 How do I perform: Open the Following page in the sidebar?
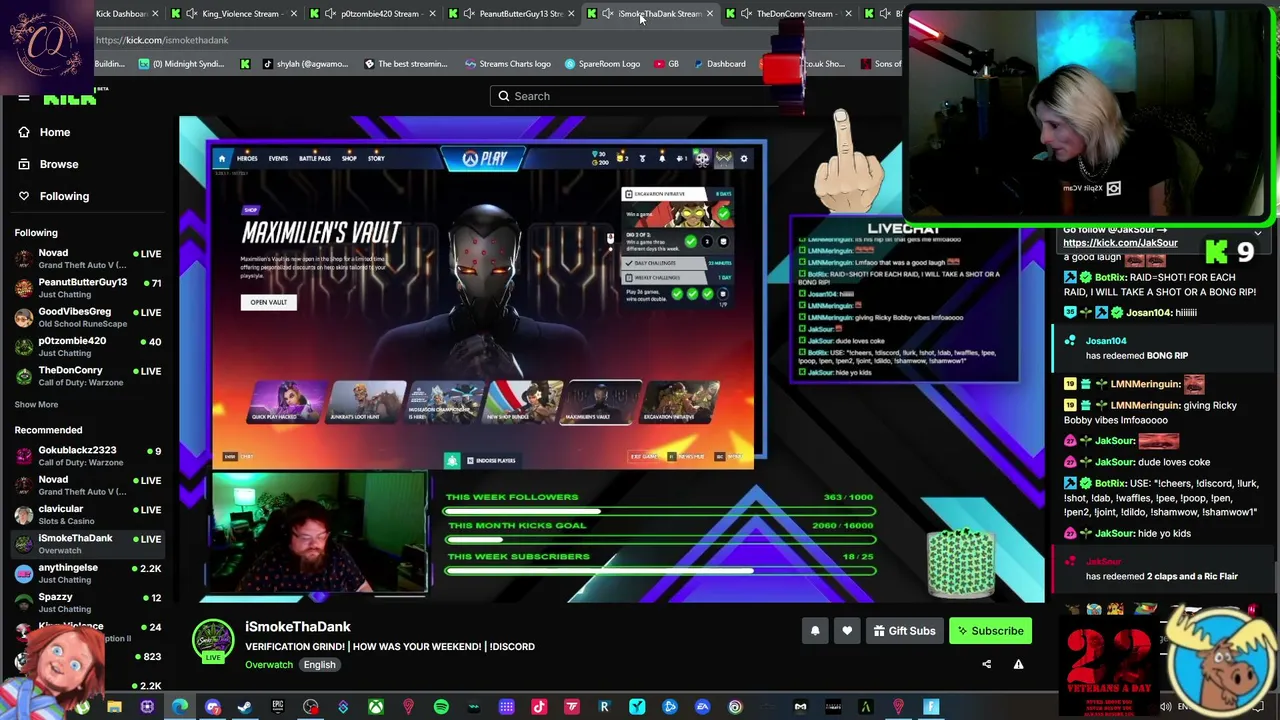tap(64, 196)
